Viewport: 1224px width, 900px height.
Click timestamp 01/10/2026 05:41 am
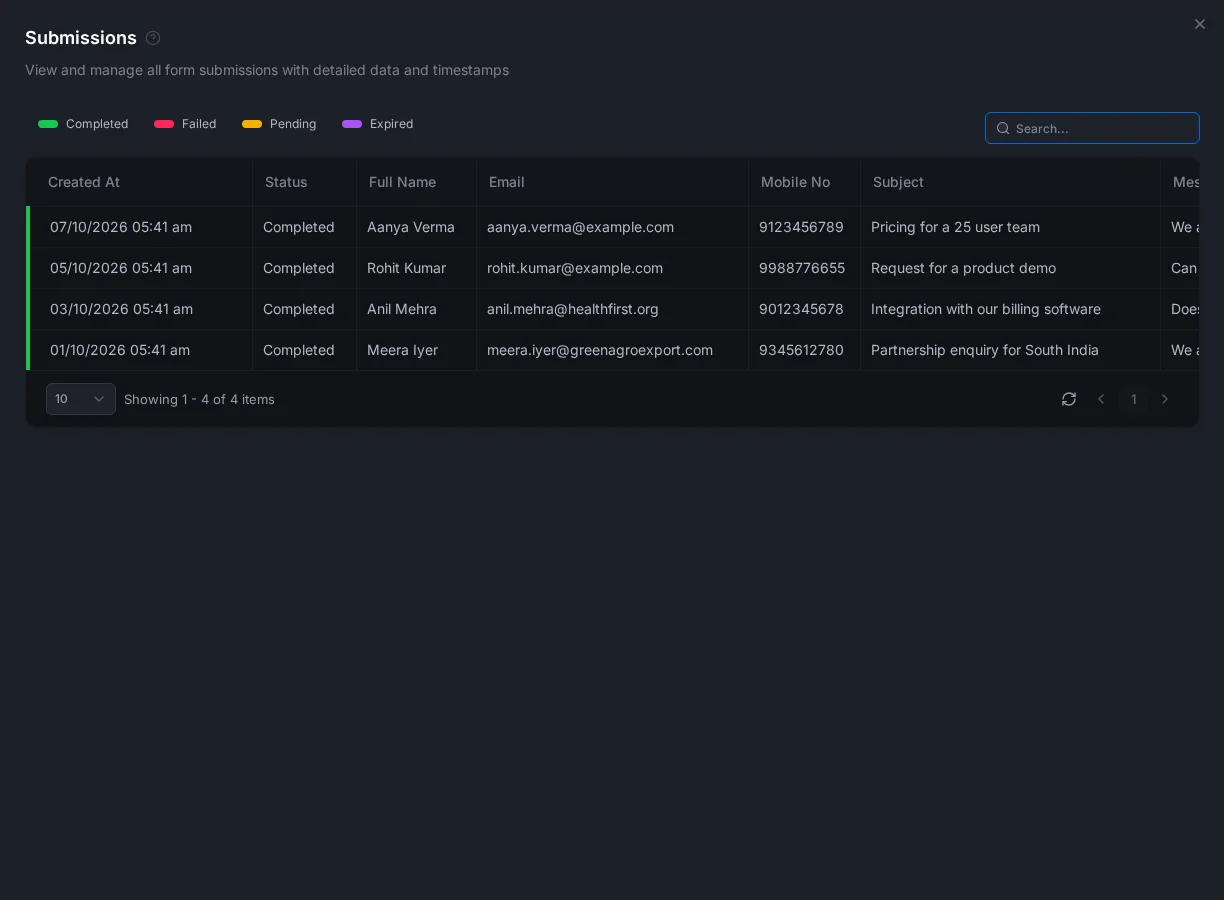[x=120, y=350]
